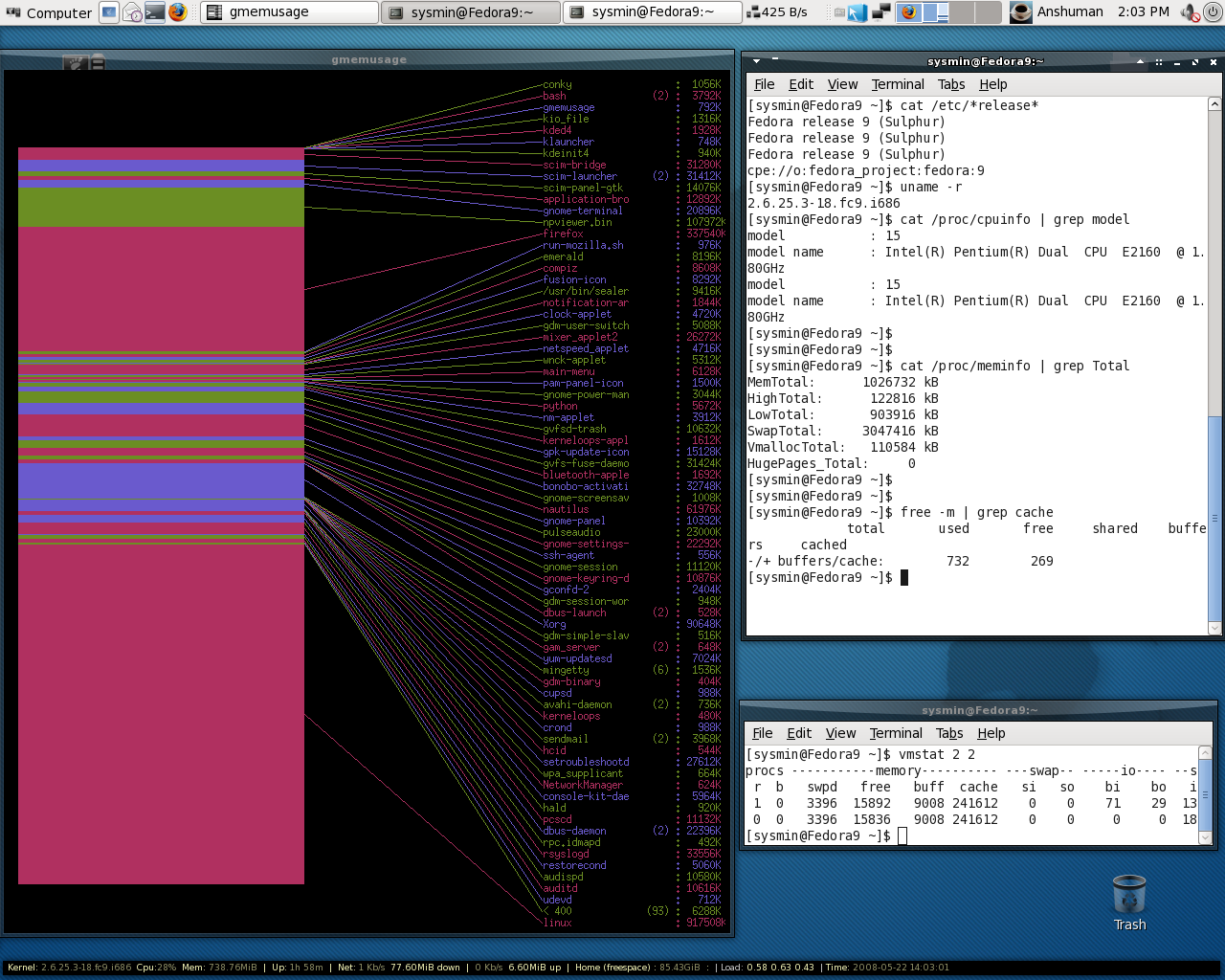Open the Terminal menu in the top terminal window

point(897,84)
